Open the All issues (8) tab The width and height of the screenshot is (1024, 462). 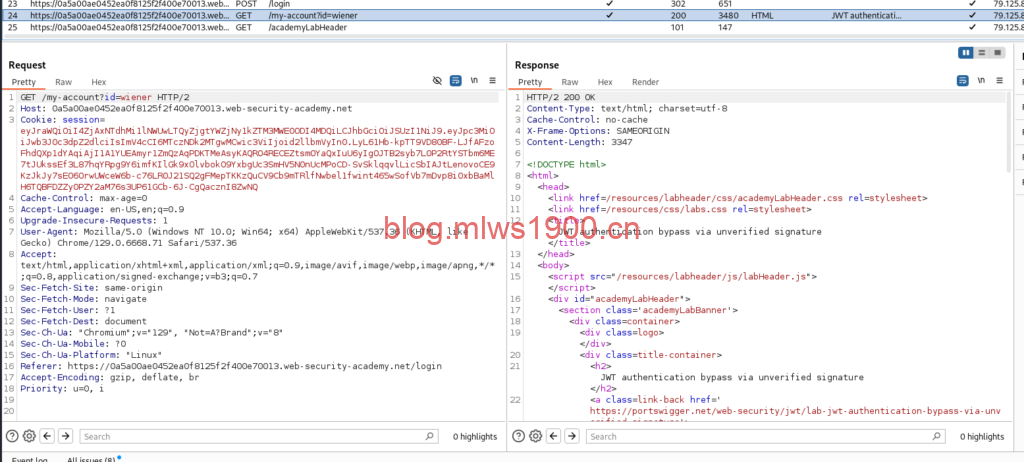(x=91, y=459)
